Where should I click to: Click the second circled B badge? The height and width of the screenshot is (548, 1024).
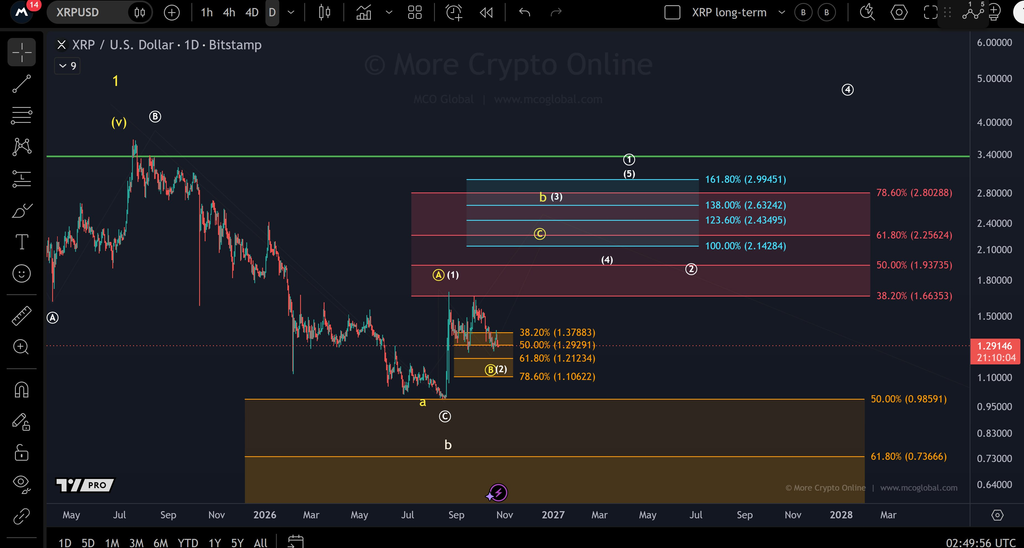point(827,12)
